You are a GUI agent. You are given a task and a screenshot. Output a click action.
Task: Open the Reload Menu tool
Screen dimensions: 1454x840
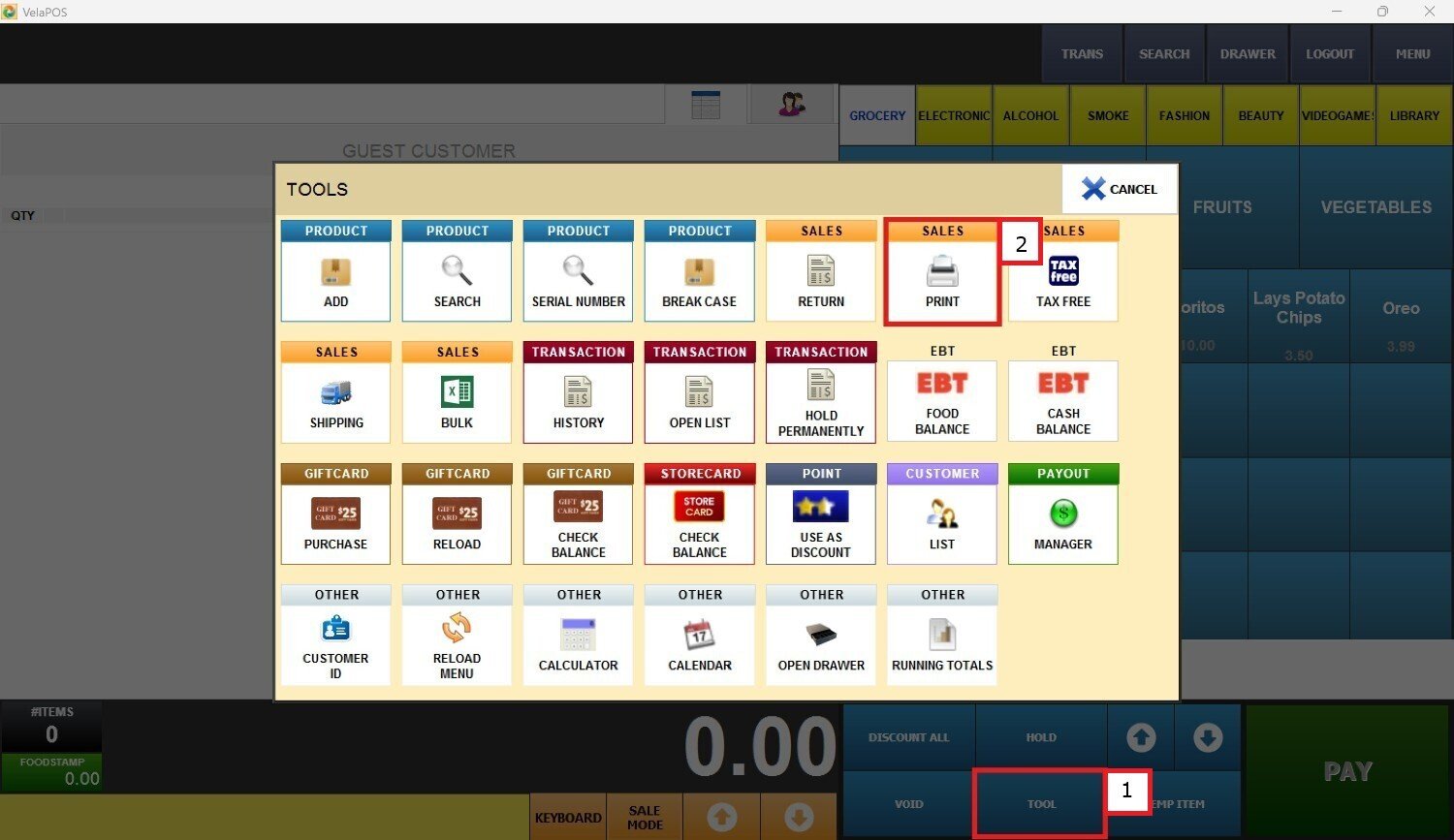457,638
